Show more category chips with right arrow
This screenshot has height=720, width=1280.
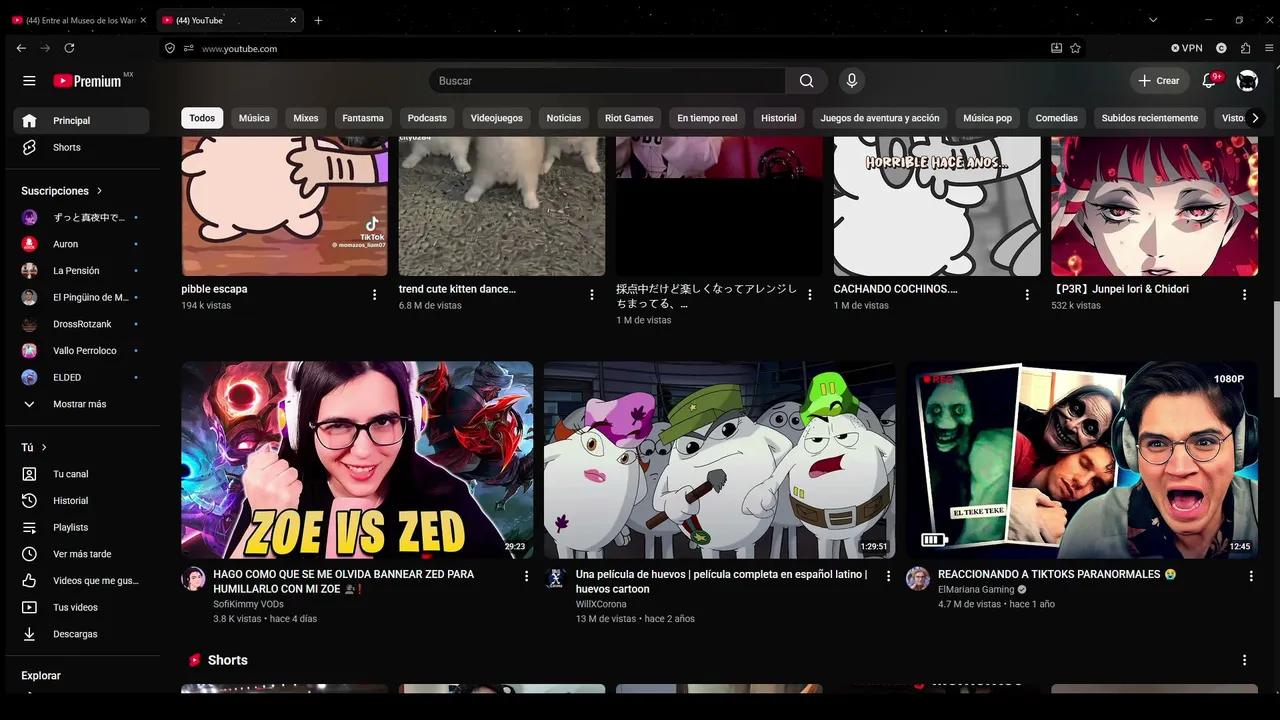1255,118
